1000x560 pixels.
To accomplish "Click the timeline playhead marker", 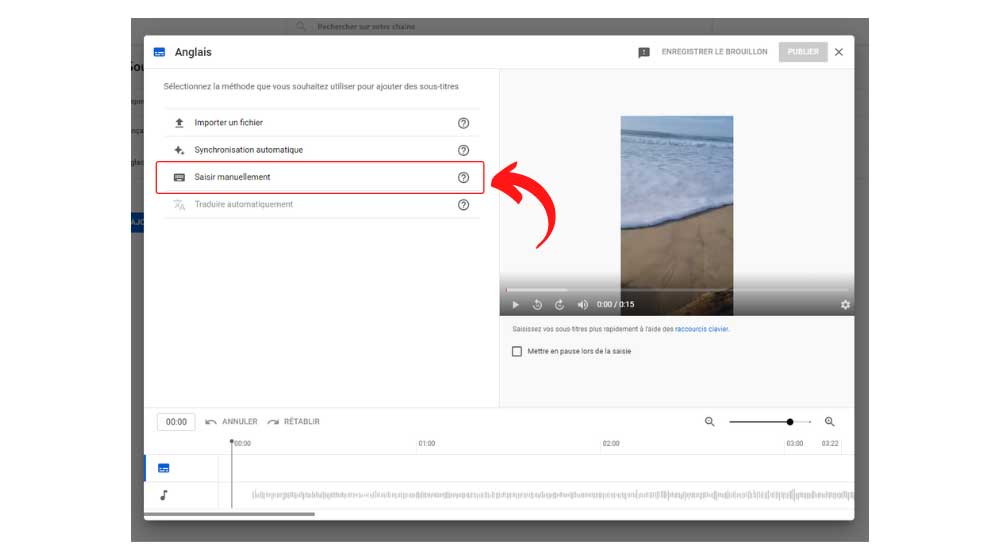I will 232,442.
